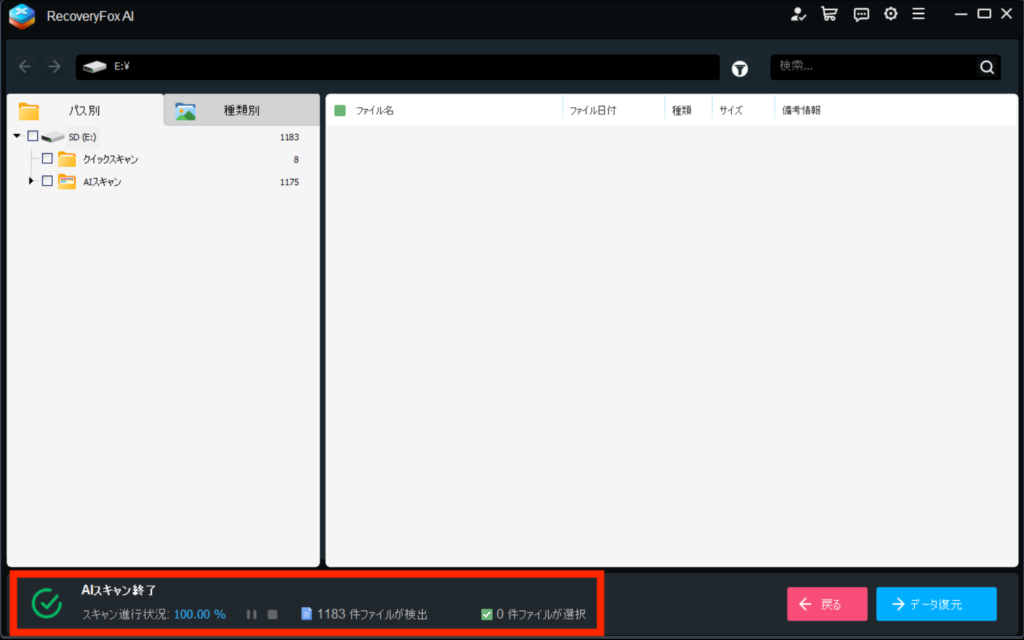This screenshot has width=1024, height=640.
Task: Stop the scan with stop button
Action: (x=272, y=614)
